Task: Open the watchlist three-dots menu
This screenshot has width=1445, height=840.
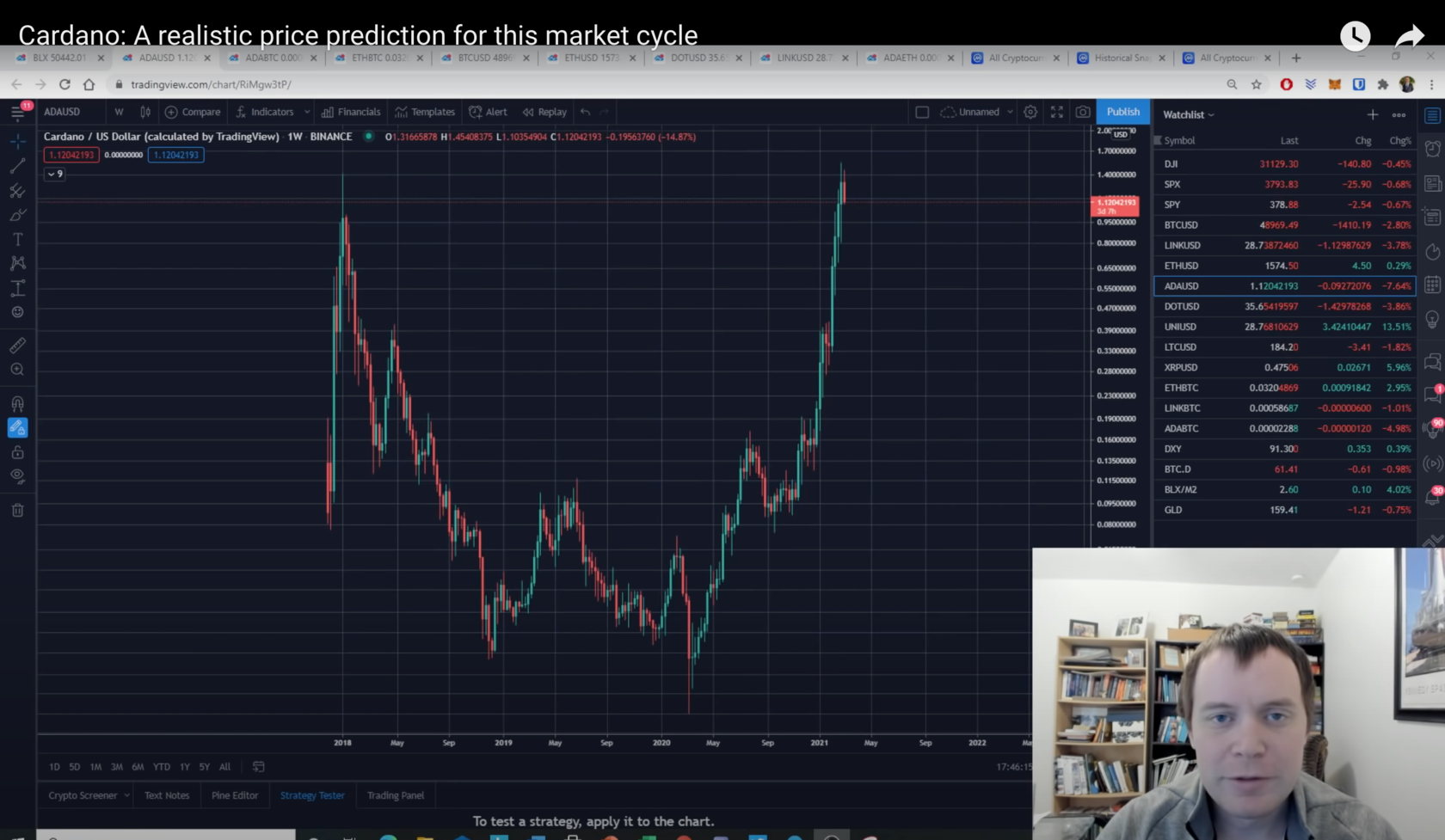Action: pos(1399,114)
